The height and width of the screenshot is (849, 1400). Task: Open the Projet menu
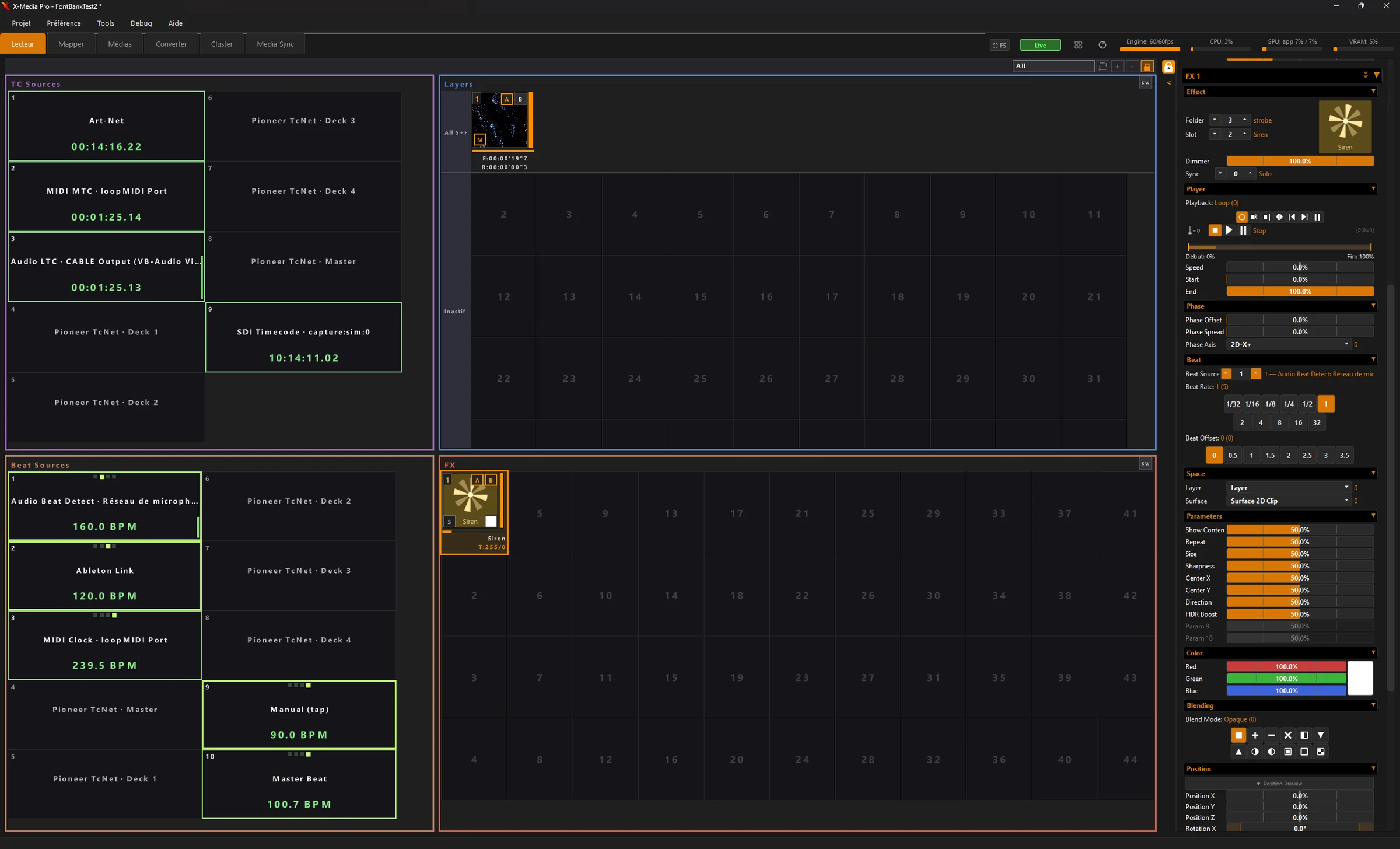point(21,23)
